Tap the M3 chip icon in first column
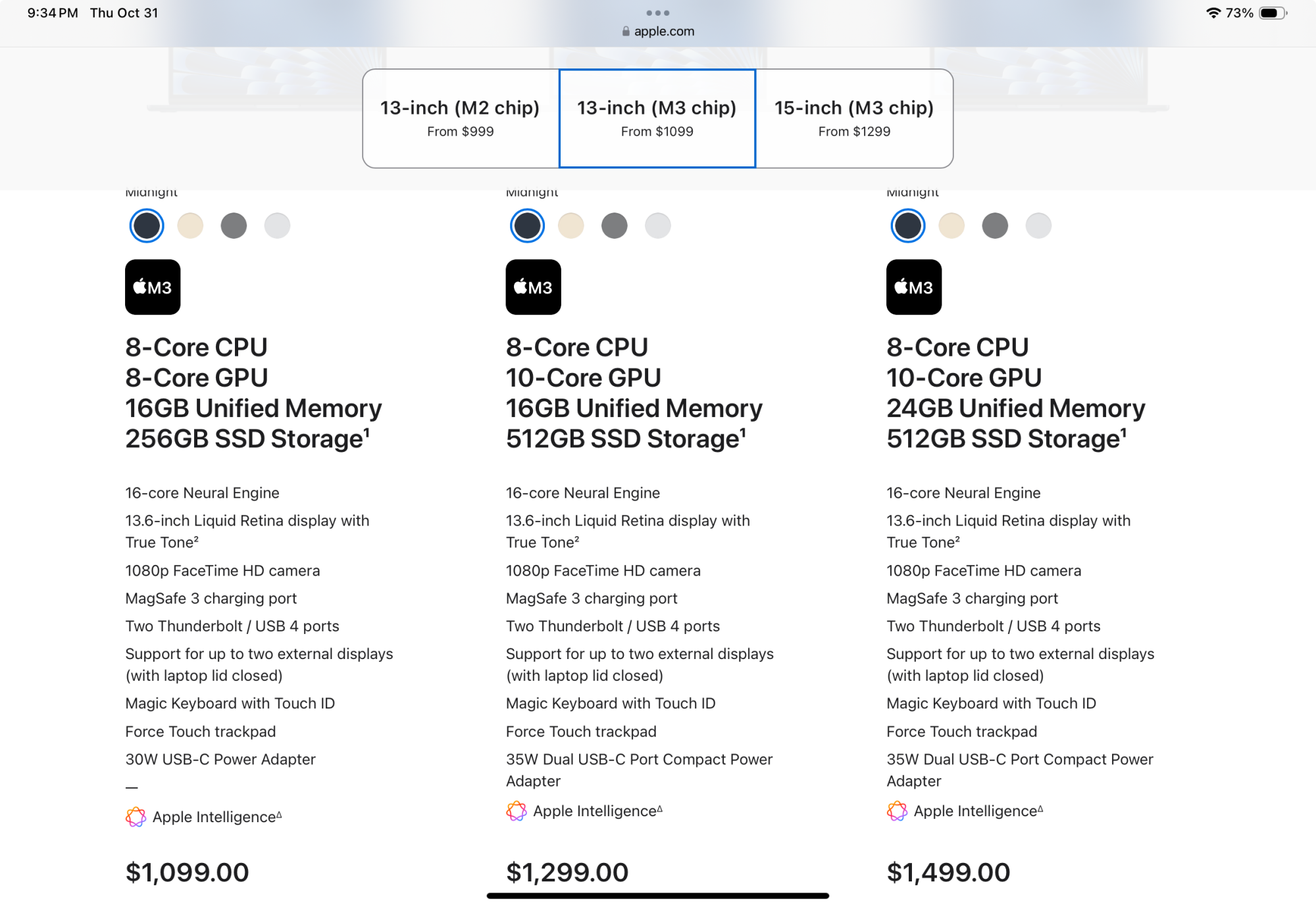 point(153,287)
